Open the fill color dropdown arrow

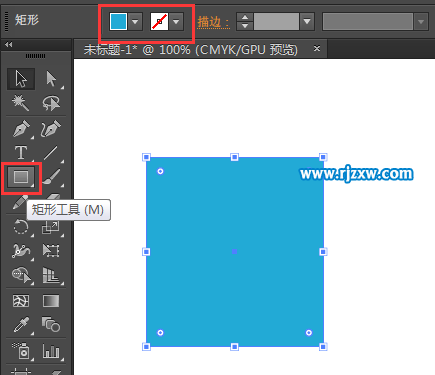coord(135,22)
